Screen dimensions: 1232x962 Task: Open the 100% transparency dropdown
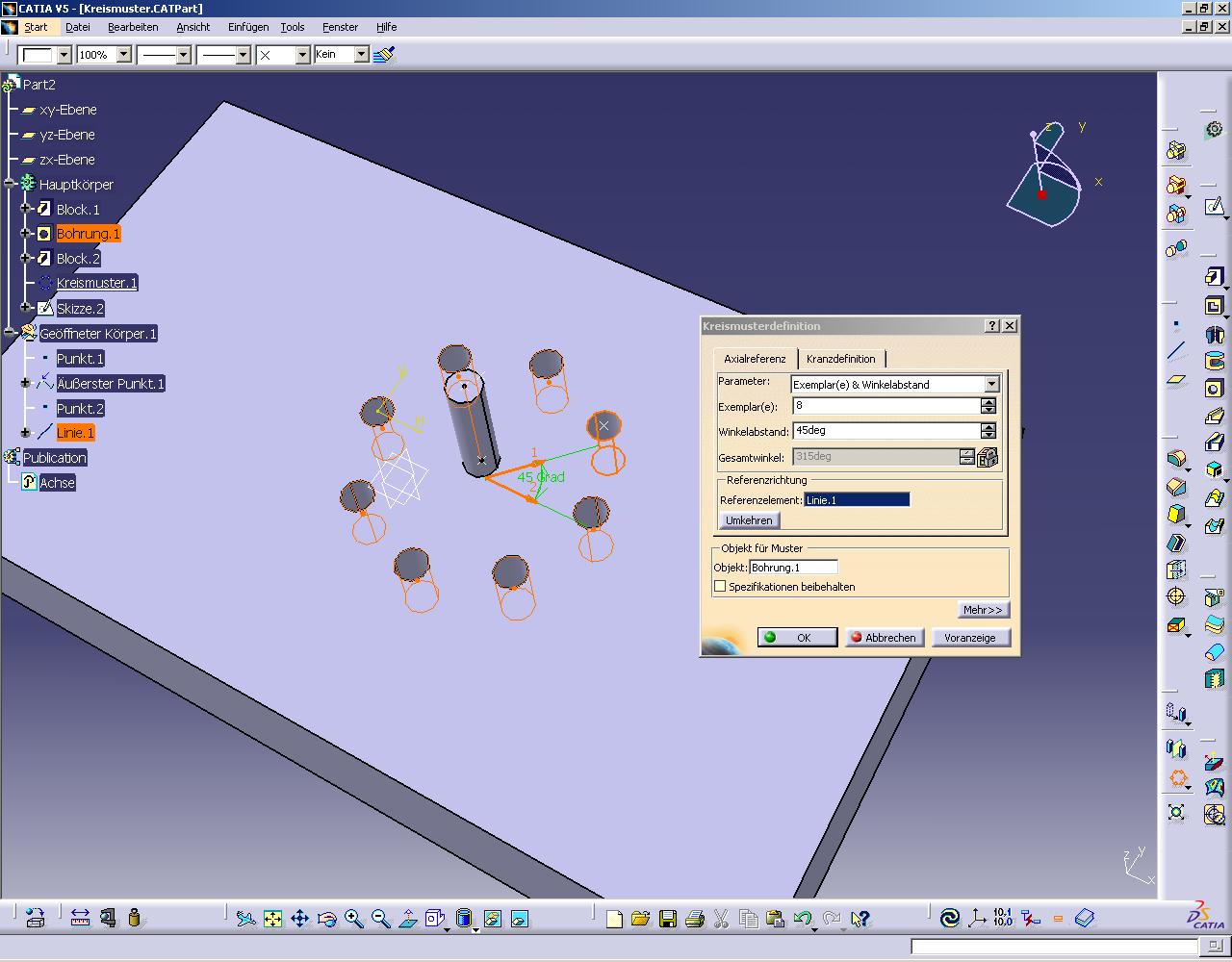pyautogui.click(x=123, y=55)
